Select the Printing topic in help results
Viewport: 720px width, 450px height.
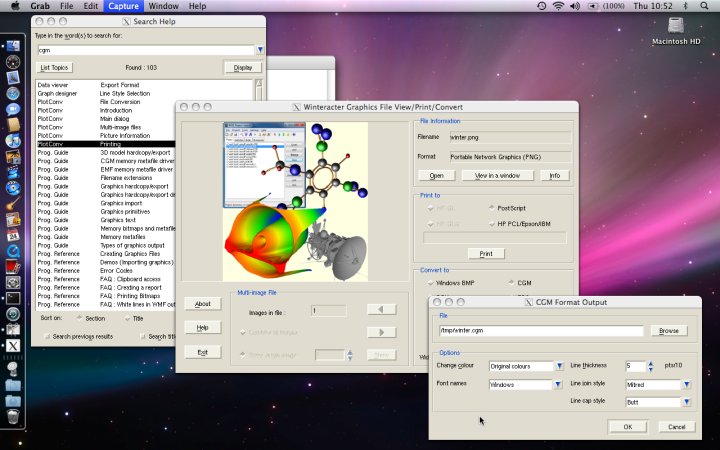coord(110,144)
